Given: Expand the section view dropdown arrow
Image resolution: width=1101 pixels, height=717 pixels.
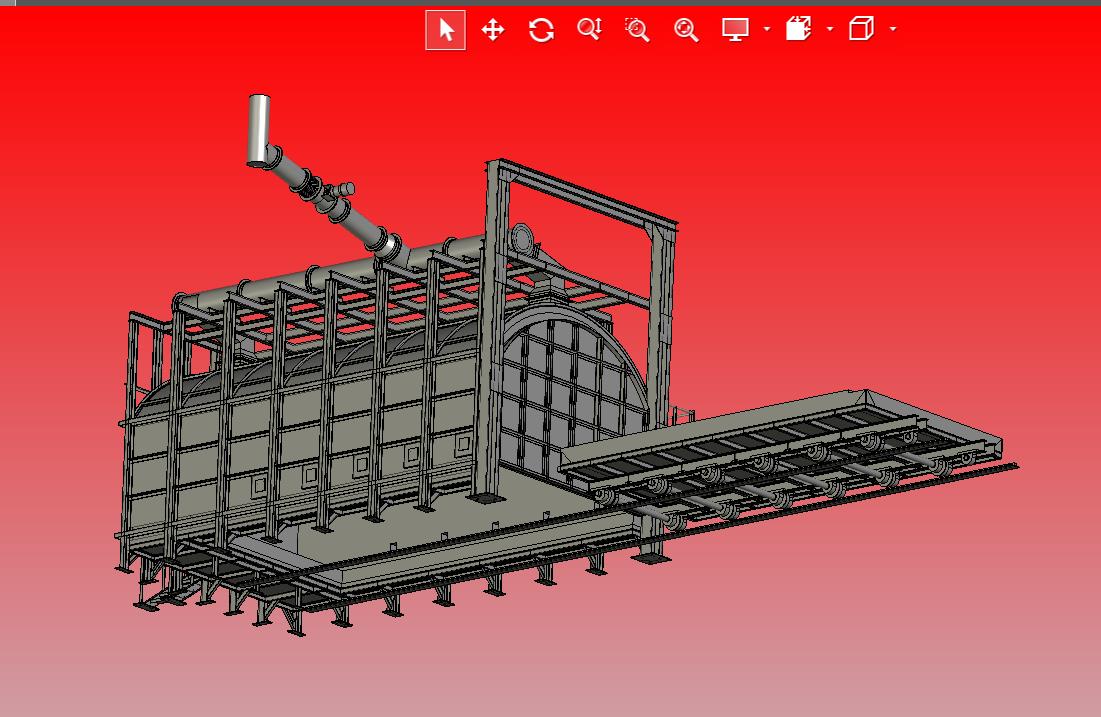Looking at the screenshot, I should tap(830, 29).
